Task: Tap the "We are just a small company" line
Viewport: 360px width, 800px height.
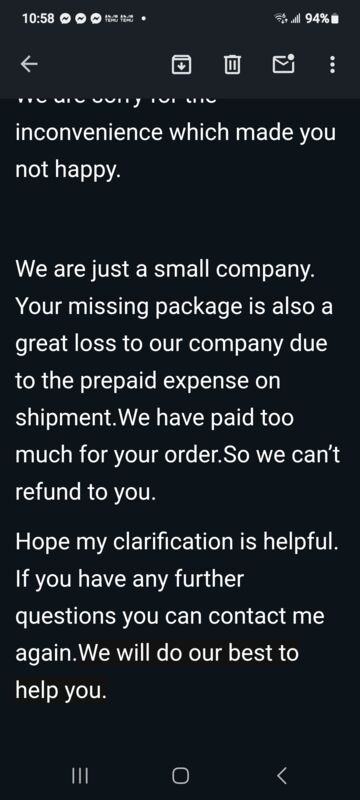Action: 165,270
